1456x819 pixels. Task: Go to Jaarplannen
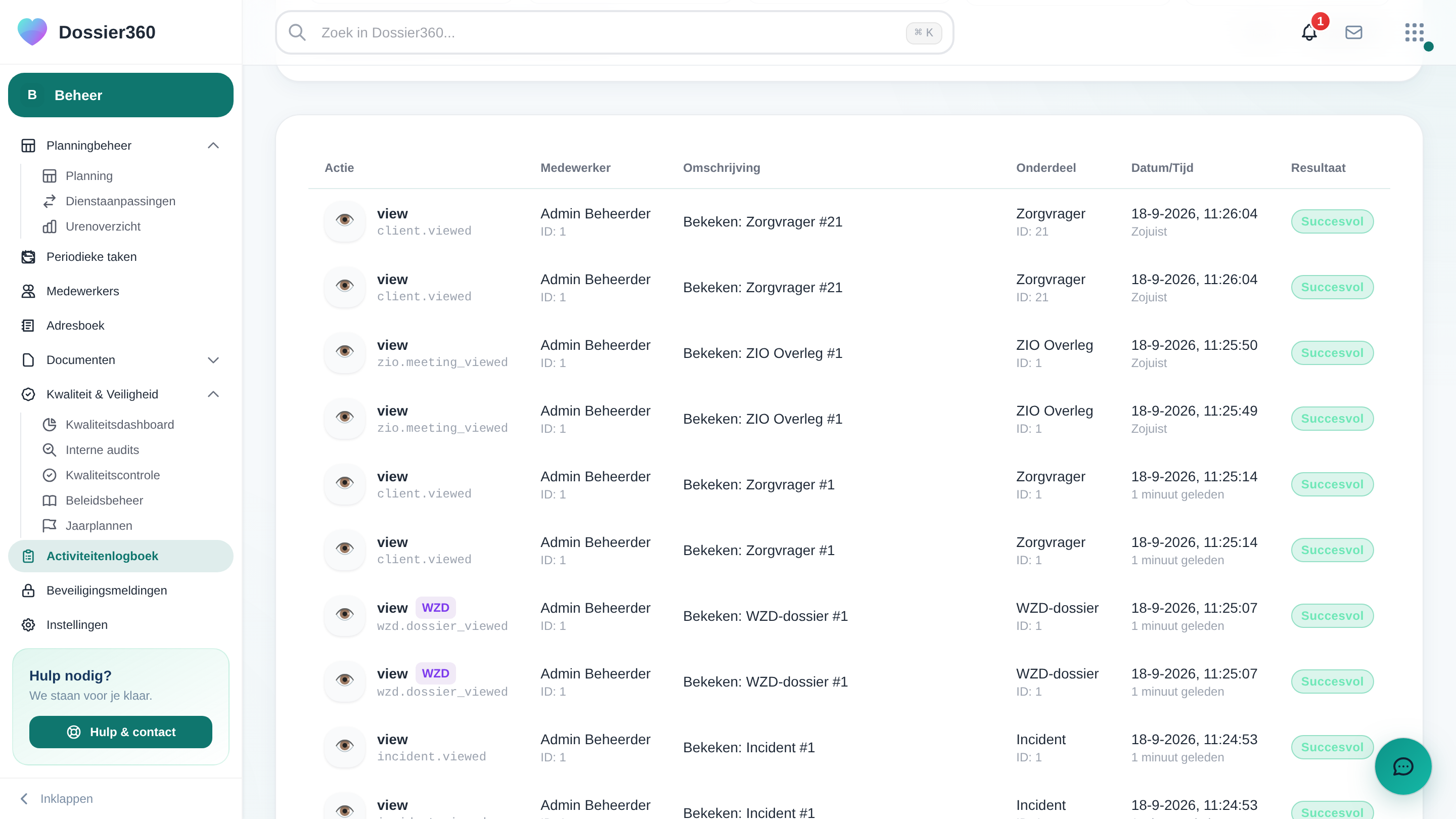point(99,526)
